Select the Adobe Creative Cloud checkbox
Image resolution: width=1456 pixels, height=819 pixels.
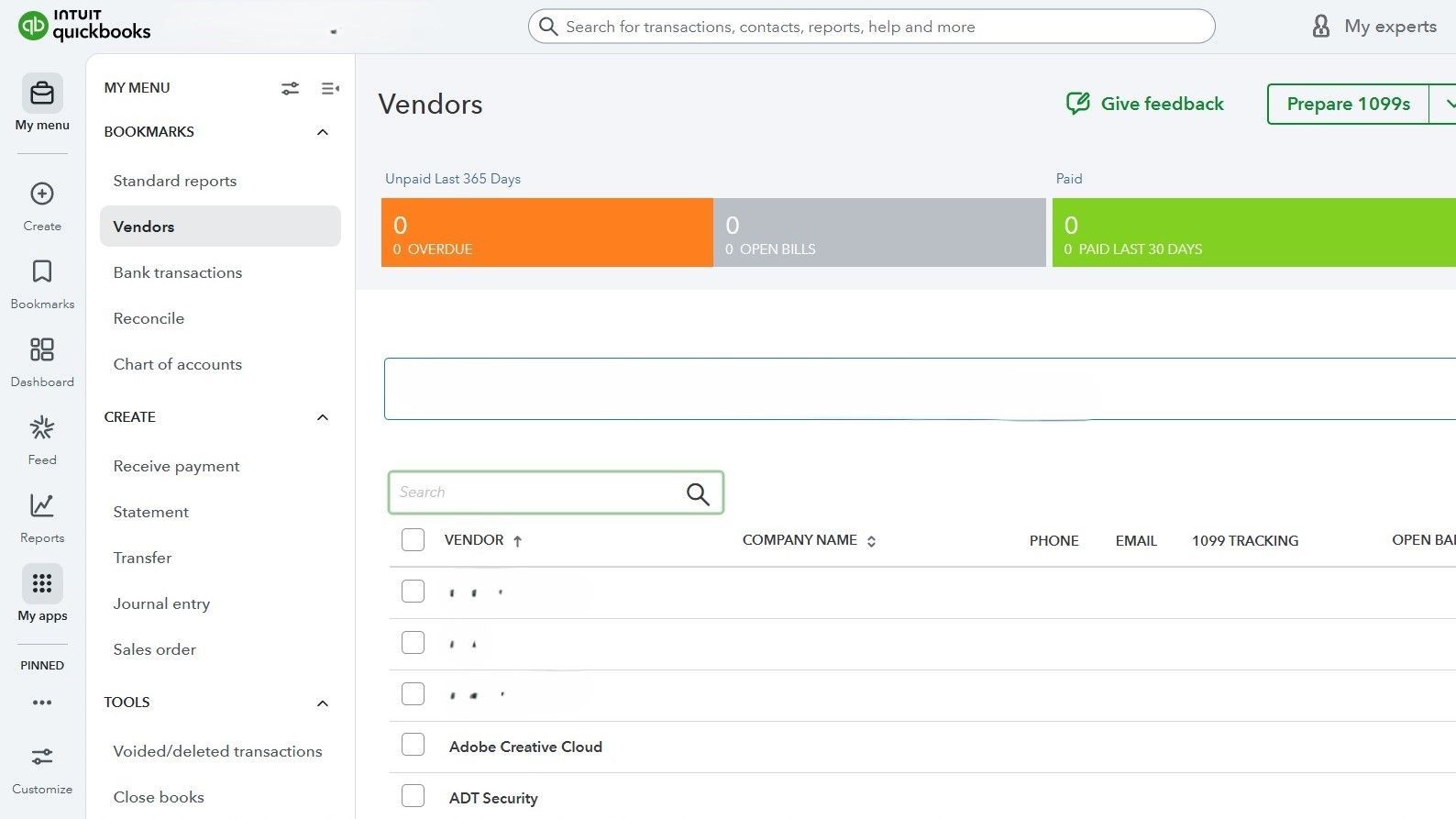(413, 745)
